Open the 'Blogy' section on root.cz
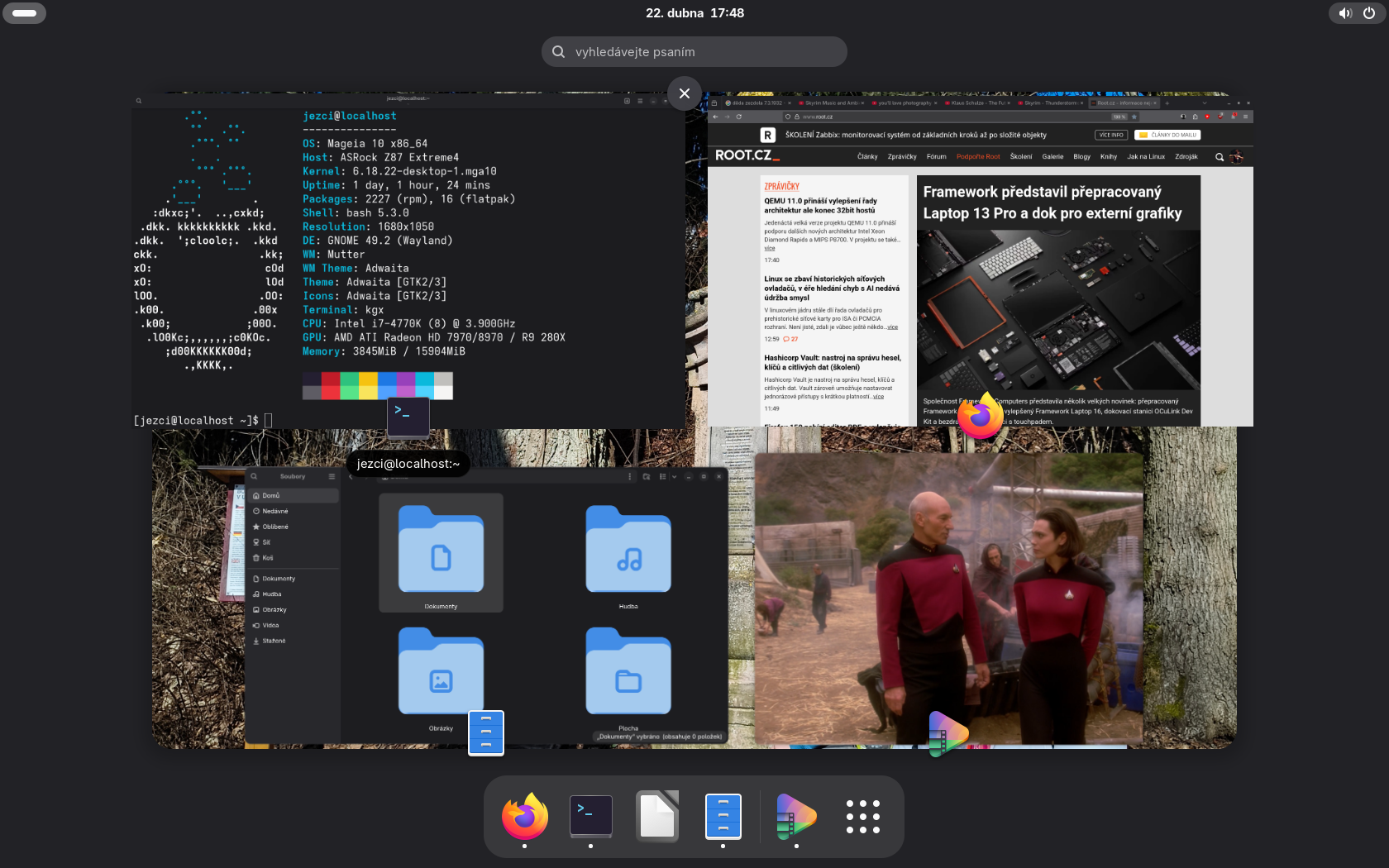 coord(1082,156)
